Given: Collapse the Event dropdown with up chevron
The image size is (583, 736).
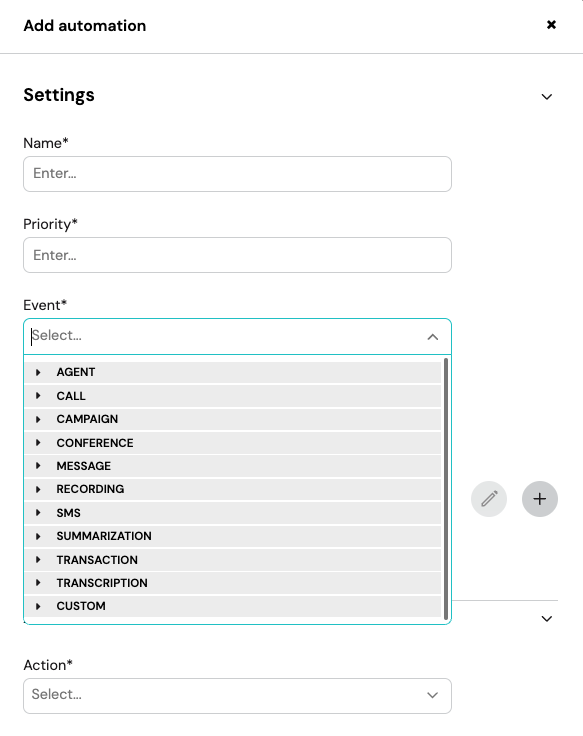Looking at the screenshot, I should click(x=432, y=337).
